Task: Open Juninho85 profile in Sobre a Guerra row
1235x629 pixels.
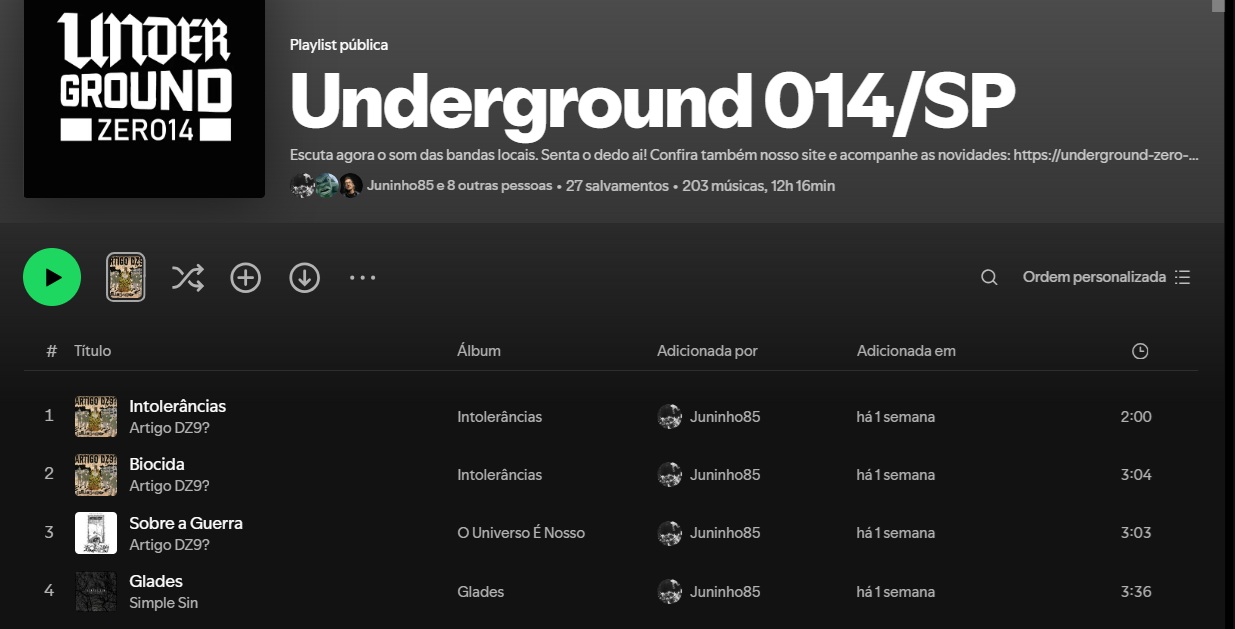Action: pyautogui.click(x=725, y=533)
